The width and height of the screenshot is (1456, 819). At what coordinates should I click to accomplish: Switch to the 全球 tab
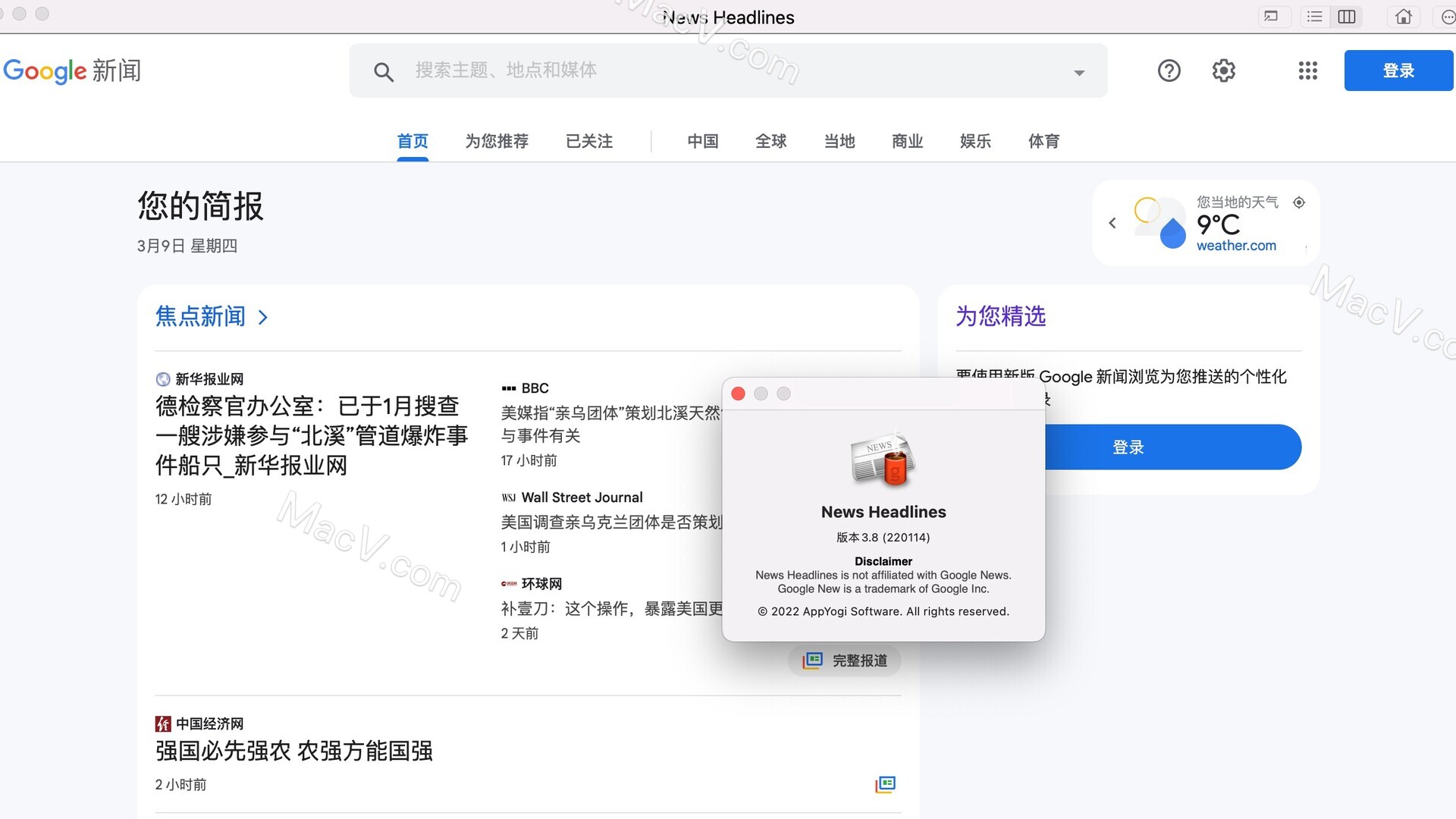click(x=771, y=141)
